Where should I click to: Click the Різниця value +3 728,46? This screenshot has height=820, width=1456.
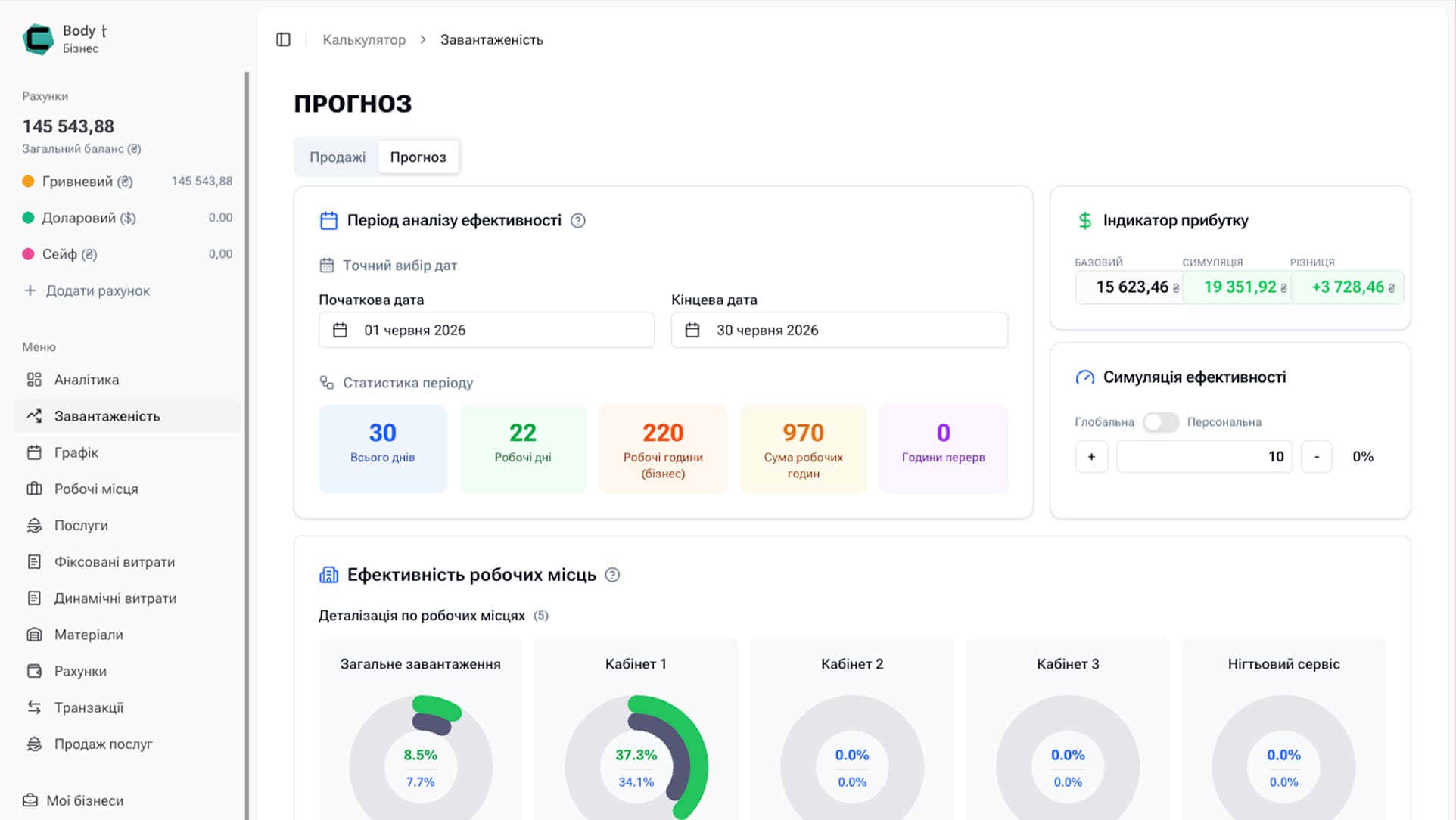click(1347, 287)
